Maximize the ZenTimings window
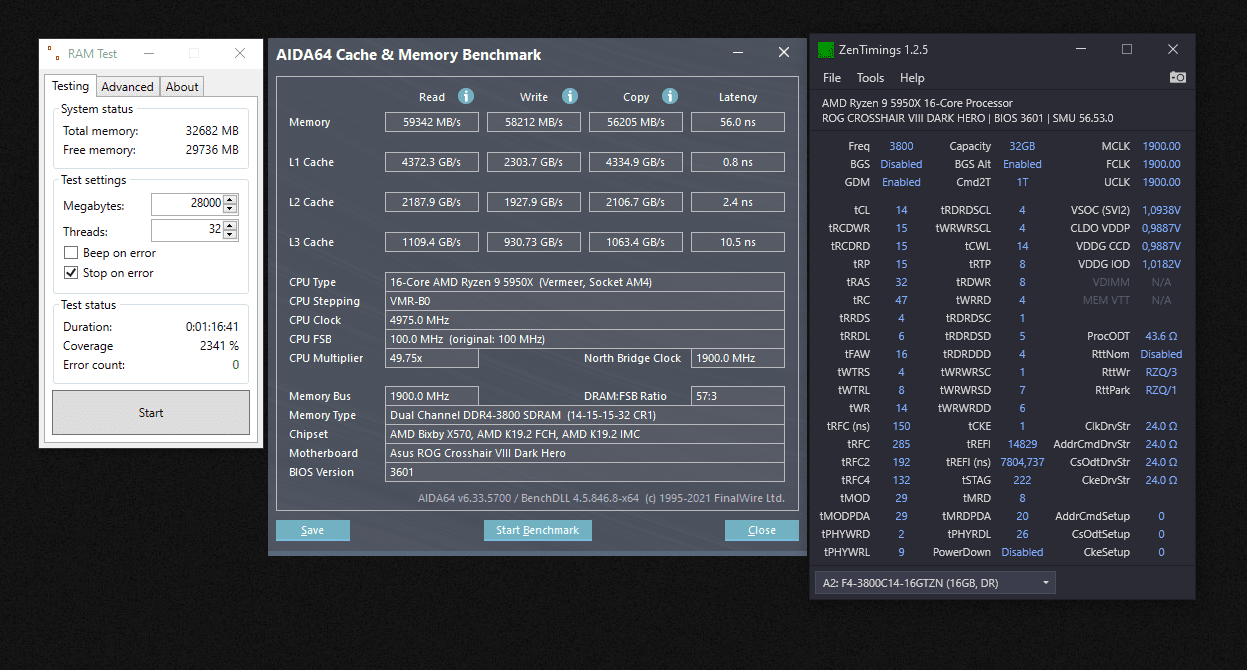This screenshot has height=670, width=1247. tap(1127, 49)
